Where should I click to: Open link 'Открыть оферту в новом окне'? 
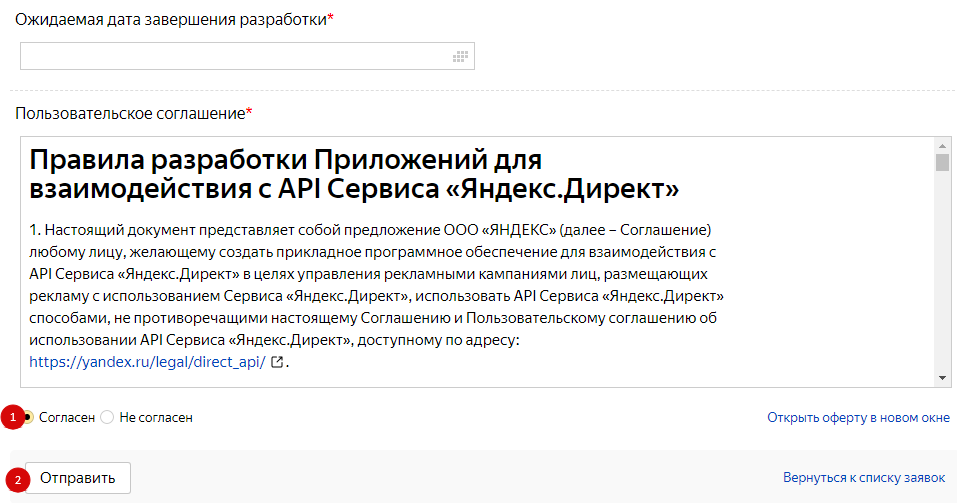(x=858, y=418)
